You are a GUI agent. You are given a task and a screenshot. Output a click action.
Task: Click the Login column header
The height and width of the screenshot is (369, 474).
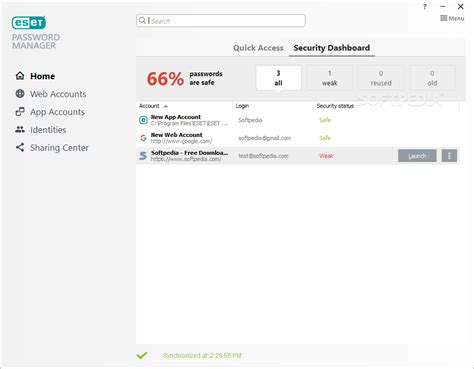pos(242,106)
